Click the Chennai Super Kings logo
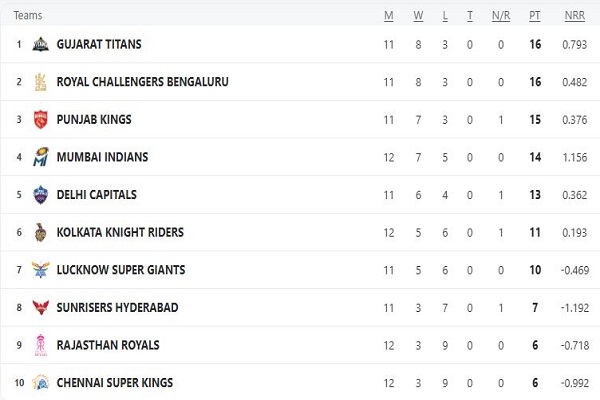The height and width of the screenshot is (400, 600). pos(41,382)
